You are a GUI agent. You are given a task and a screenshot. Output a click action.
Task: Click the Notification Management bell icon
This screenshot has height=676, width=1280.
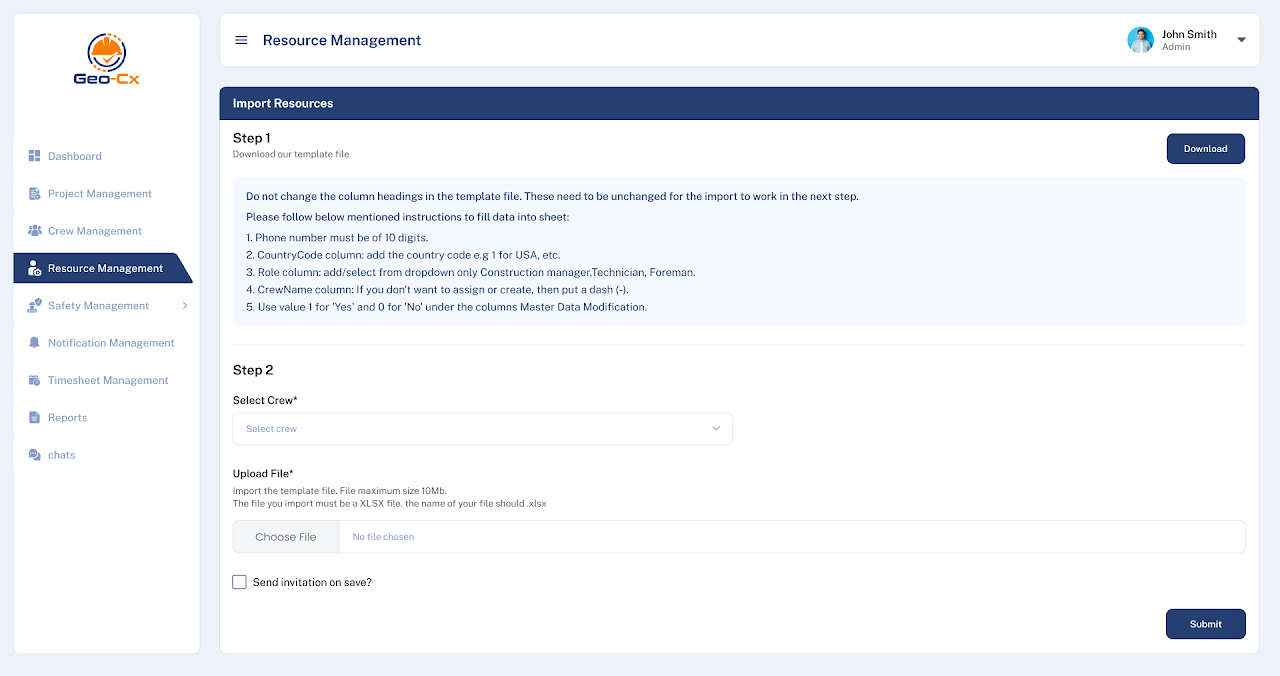tap(34, 343)
